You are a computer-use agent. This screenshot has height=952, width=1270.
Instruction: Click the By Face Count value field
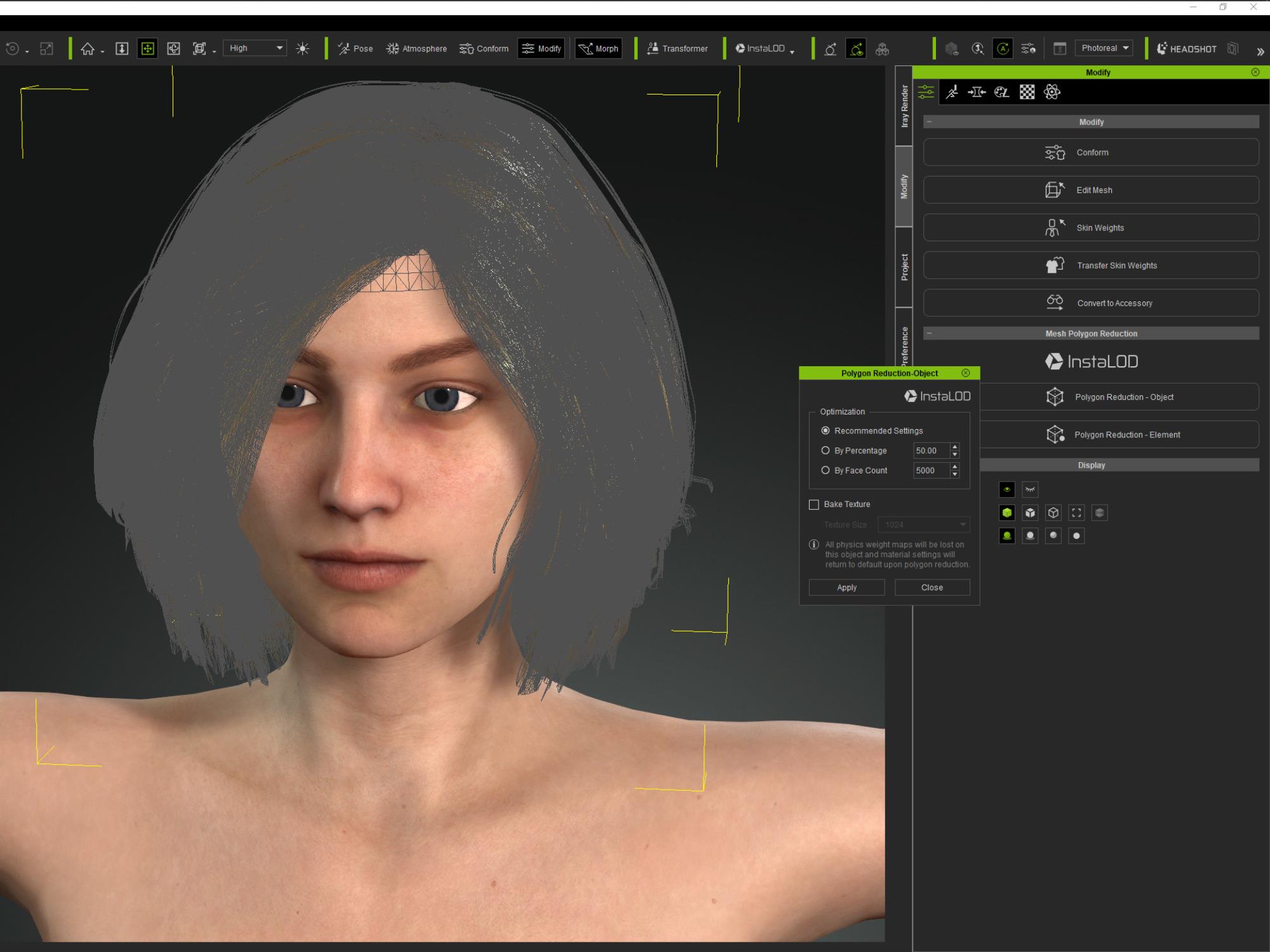[x=931, y=470]
